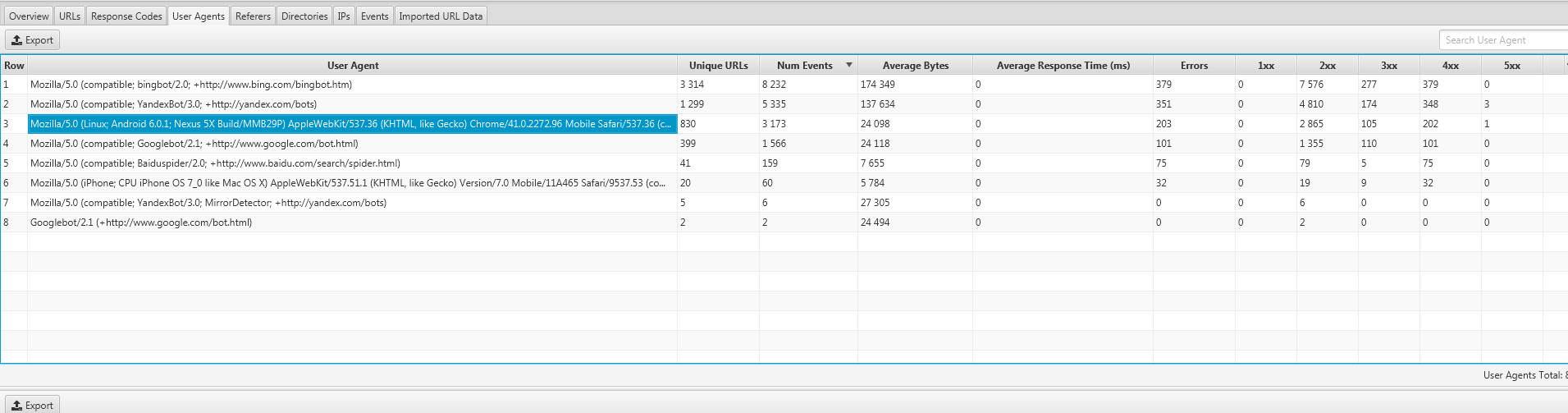Viewport: 1568px width, 413px height.
Task: Click Num Events value 5 335
Action: coord(774,104)
